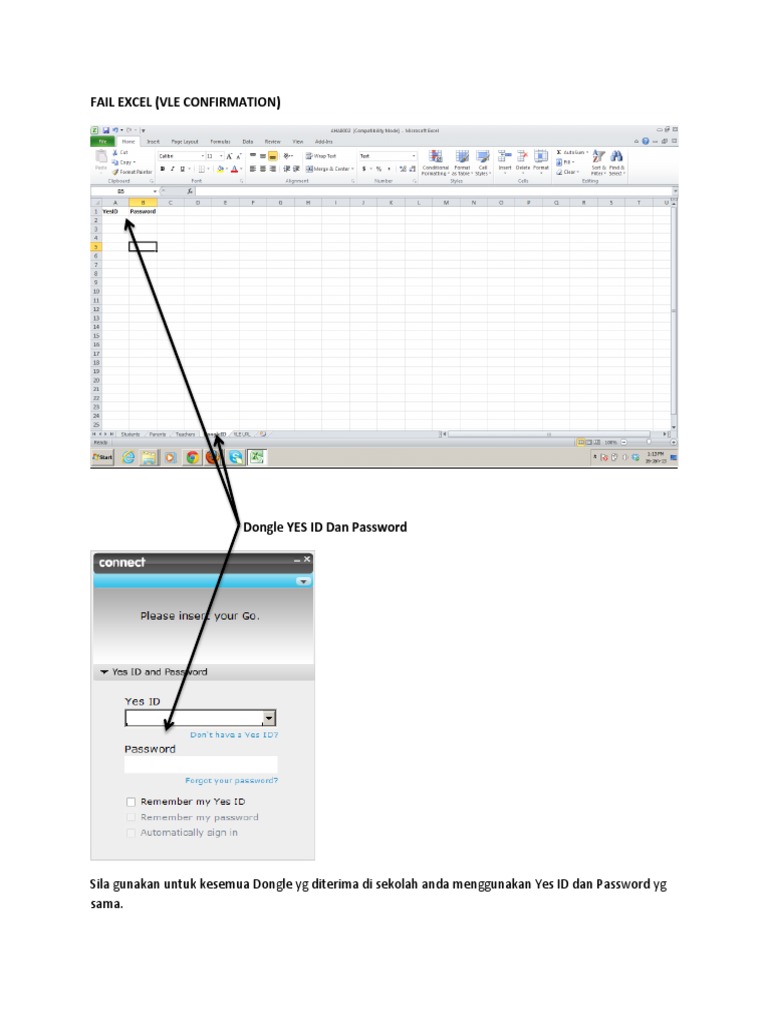
Task: Click the Find & Select binoculars
Action: click(x=616, y=157)
